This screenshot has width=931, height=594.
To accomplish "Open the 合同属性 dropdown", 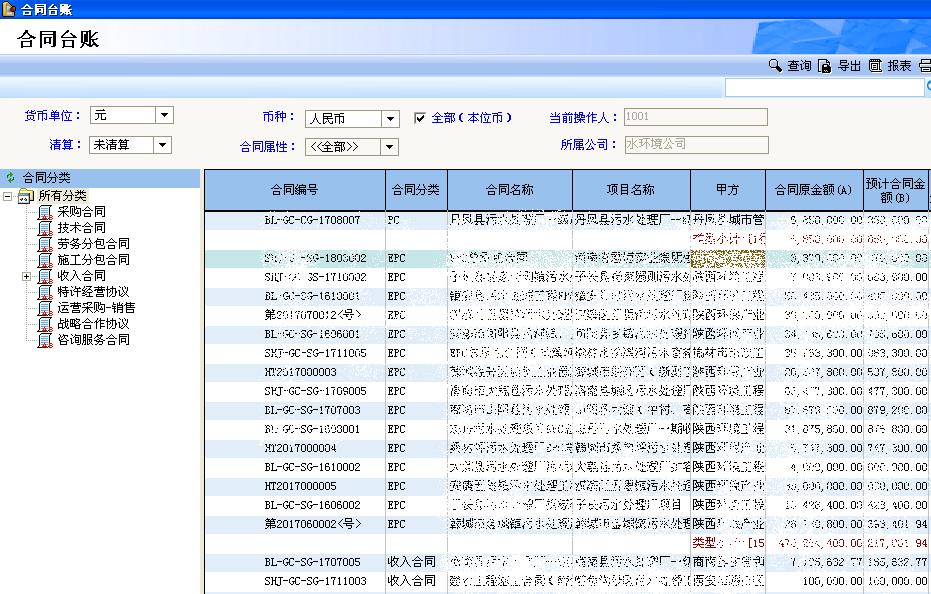I will point(389,147).
